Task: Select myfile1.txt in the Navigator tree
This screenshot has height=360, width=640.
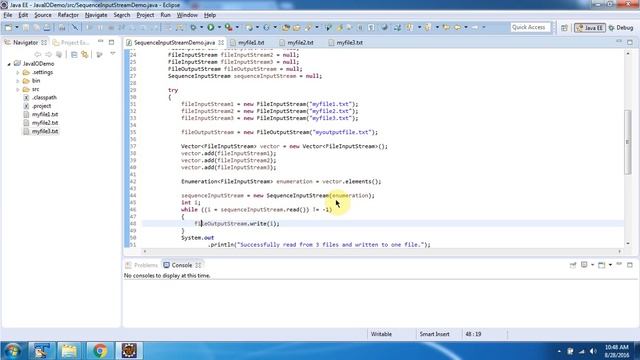Action: coord(41,115)
